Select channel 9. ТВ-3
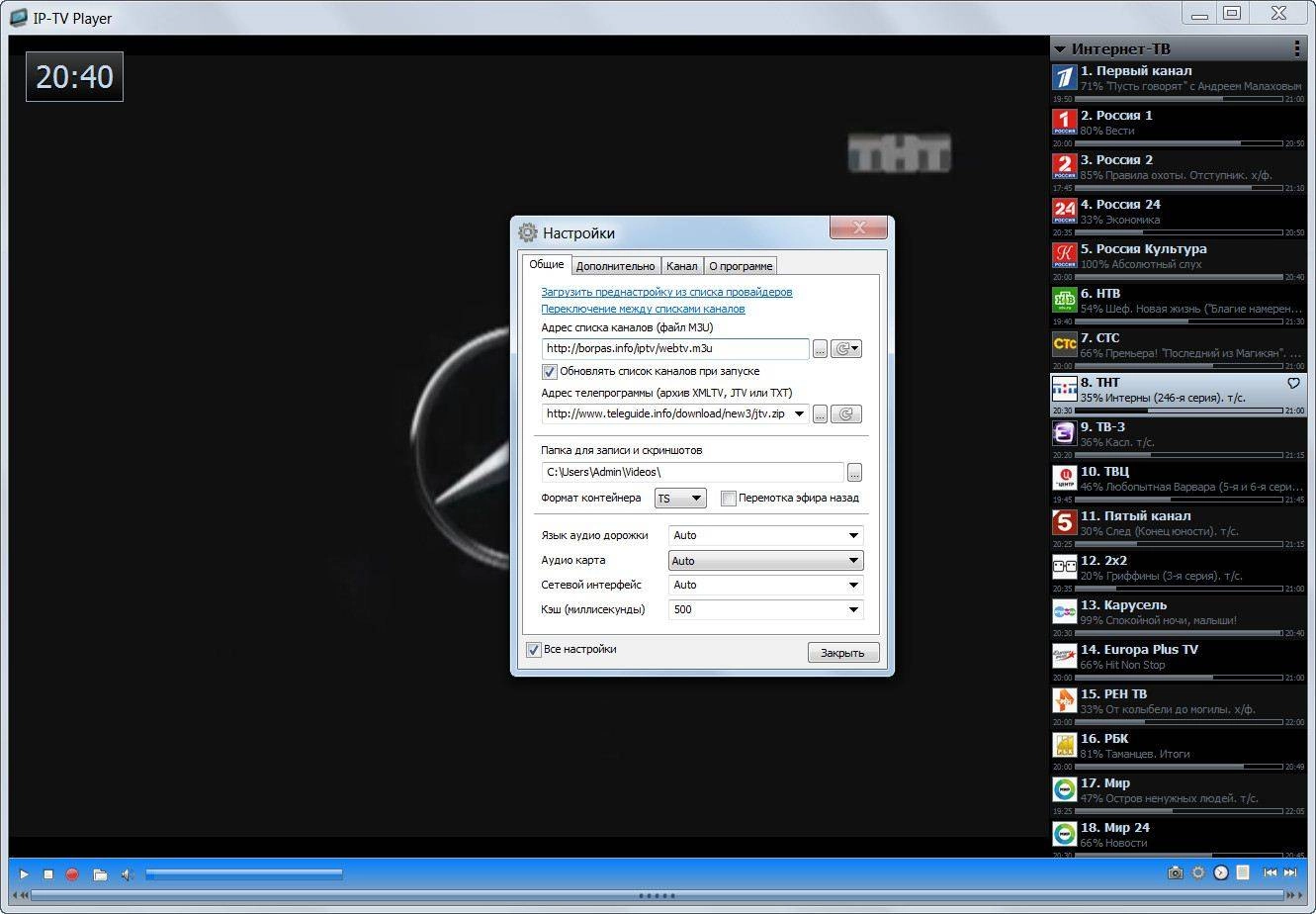The width and height of the screenshot is (1316, 914). click(1179, 440)
